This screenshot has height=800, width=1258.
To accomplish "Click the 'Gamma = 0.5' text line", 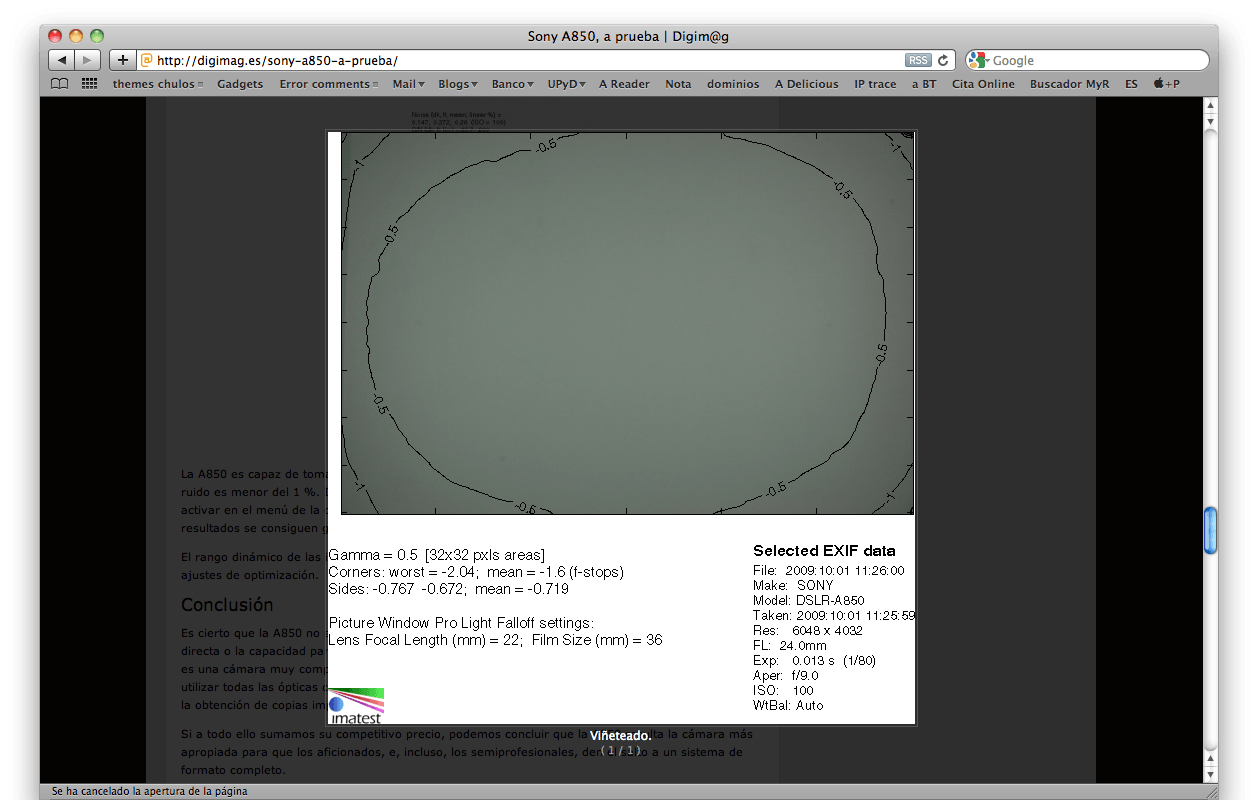I will (x=436, y=555).
